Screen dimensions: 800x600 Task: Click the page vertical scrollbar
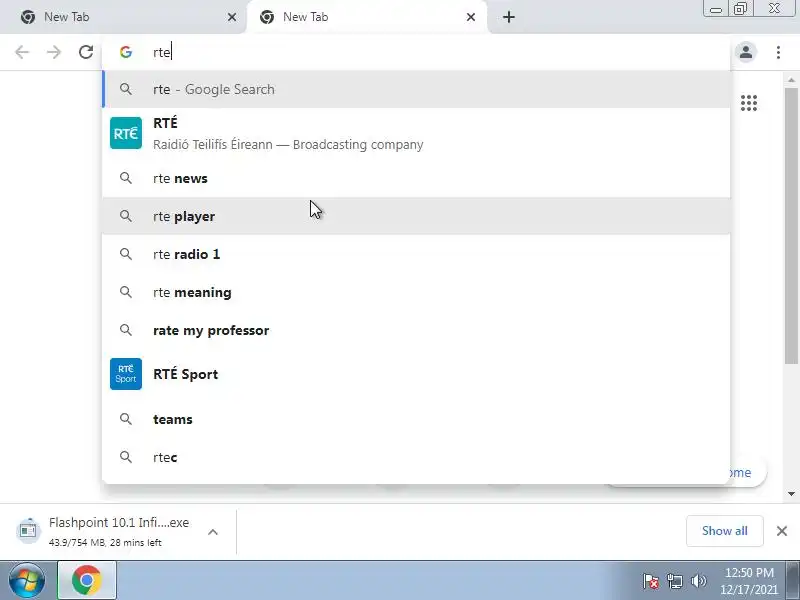click(x=791, y=227)
